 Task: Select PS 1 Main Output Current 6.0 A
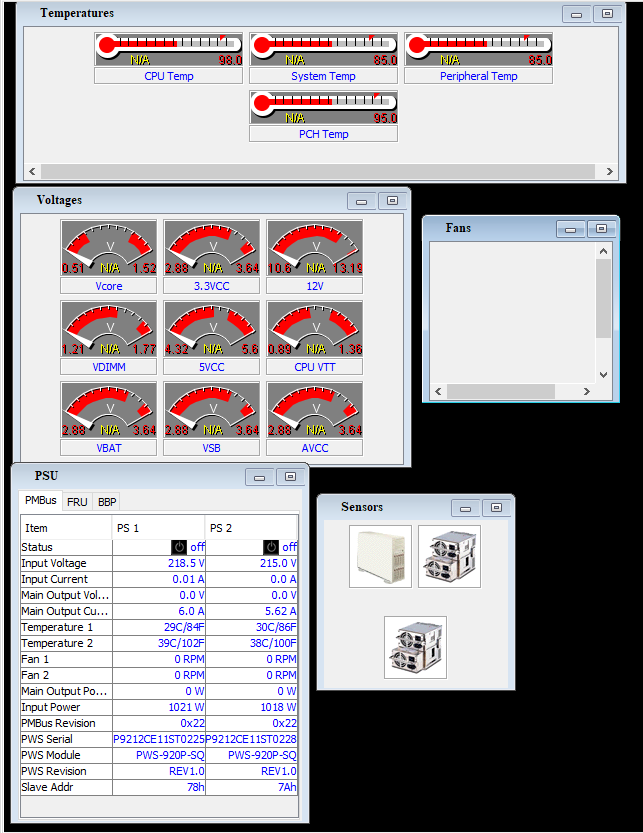[x=159, y=611]
